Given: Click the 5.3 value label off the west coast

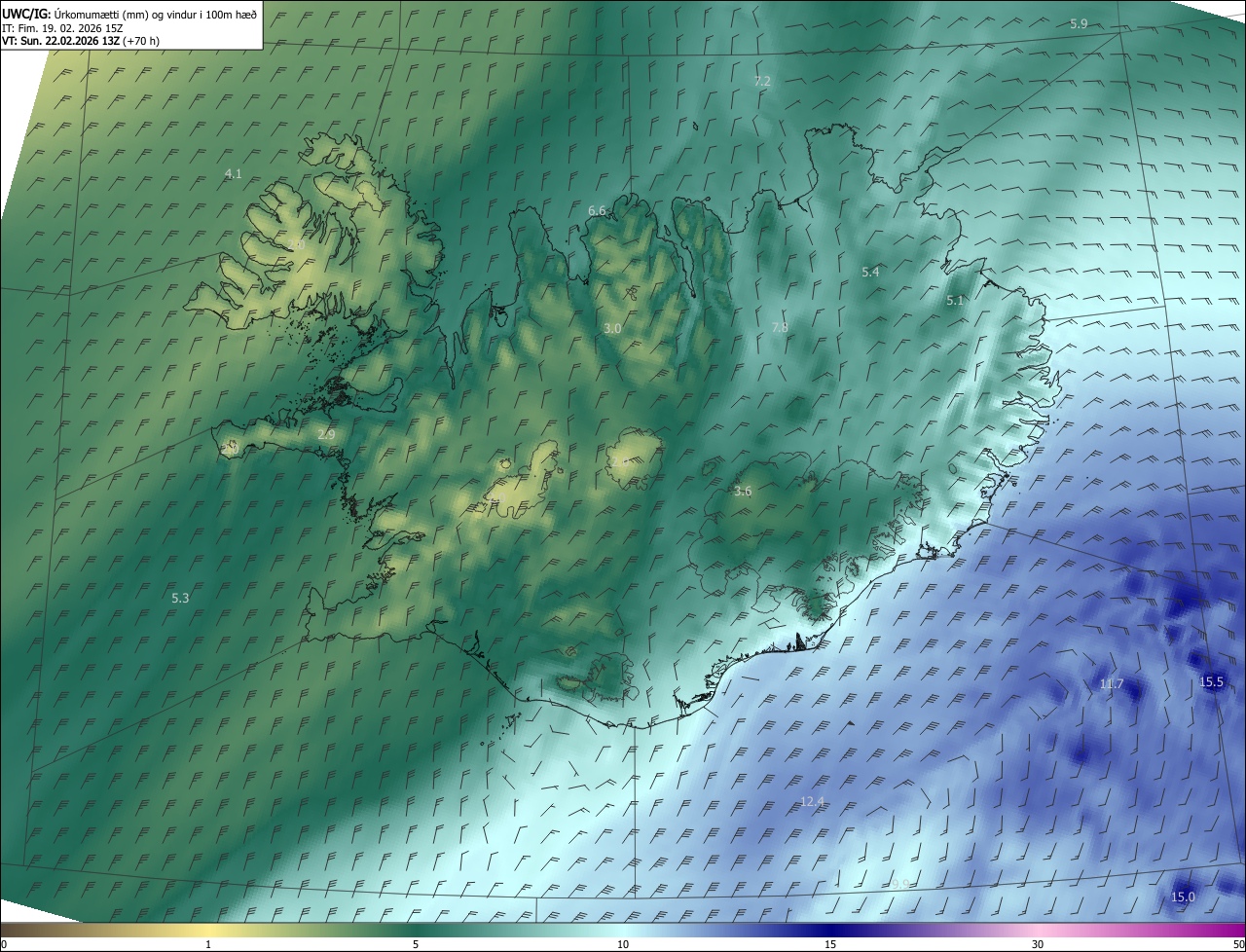Looking at the screenshot, I should [180, 598].
